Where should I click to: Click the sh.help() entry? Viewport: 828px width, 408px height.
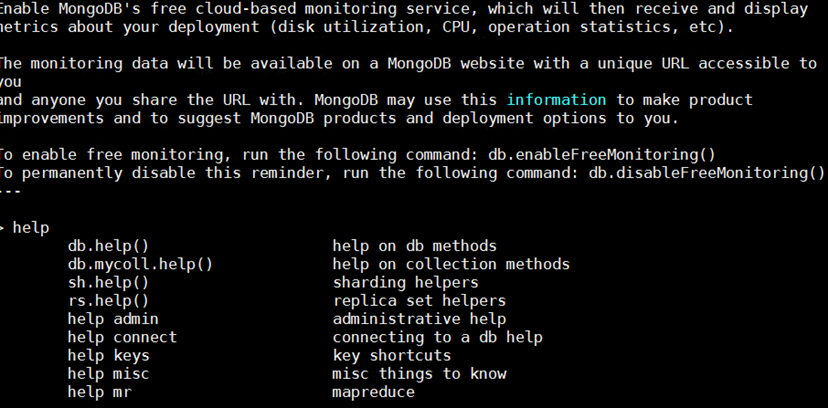pyautogui.click(x=108, y=282)
